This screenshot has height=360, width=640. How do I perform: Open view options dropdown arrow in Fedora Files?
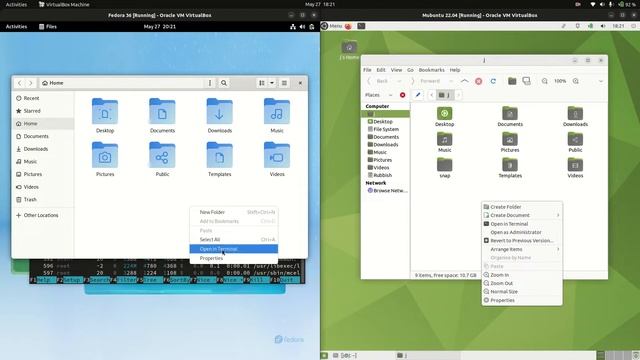click(272, 83)
